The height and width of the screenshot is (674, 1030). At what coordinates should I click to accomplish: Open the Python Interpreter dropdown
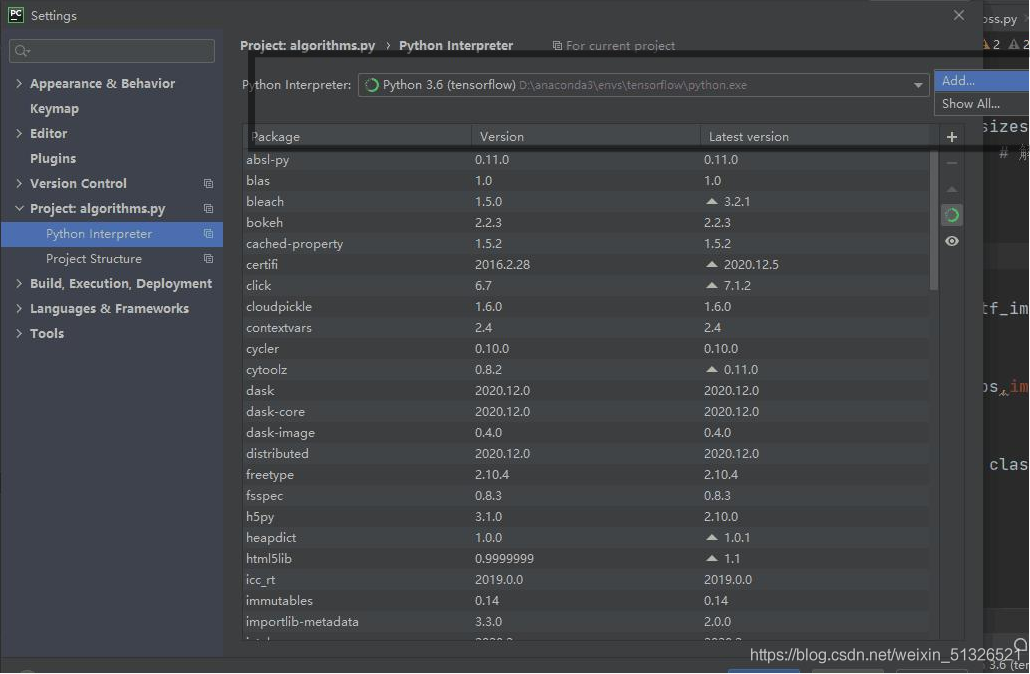(918, 85)
